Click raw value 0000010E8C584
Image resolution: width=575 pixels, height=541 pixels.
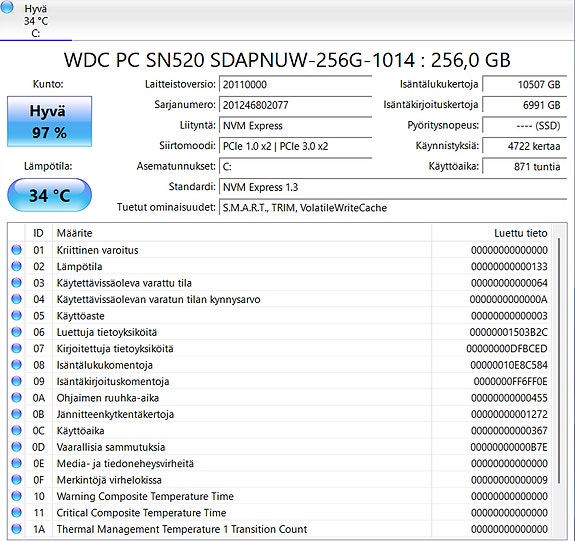coord(509,365)
